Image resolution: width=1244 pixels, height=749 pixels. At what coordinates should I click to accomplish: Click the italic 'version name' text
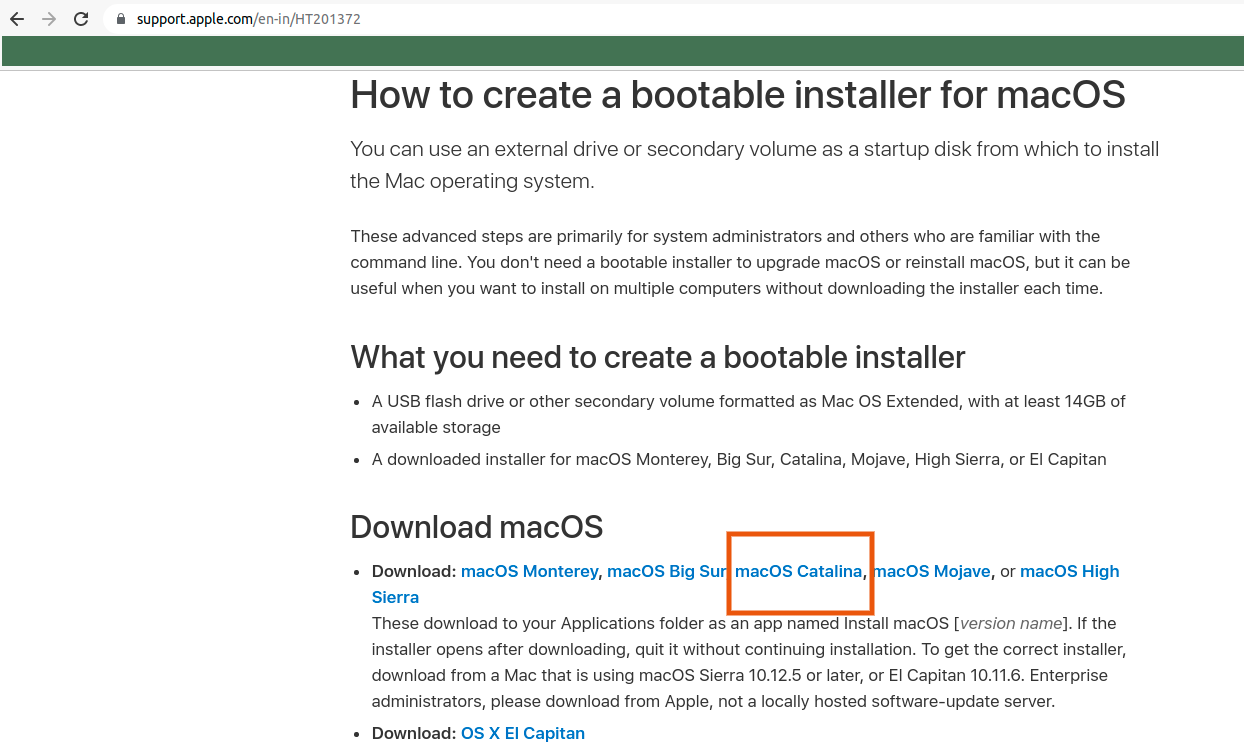pyautogui.click(x=1011, y=623)
